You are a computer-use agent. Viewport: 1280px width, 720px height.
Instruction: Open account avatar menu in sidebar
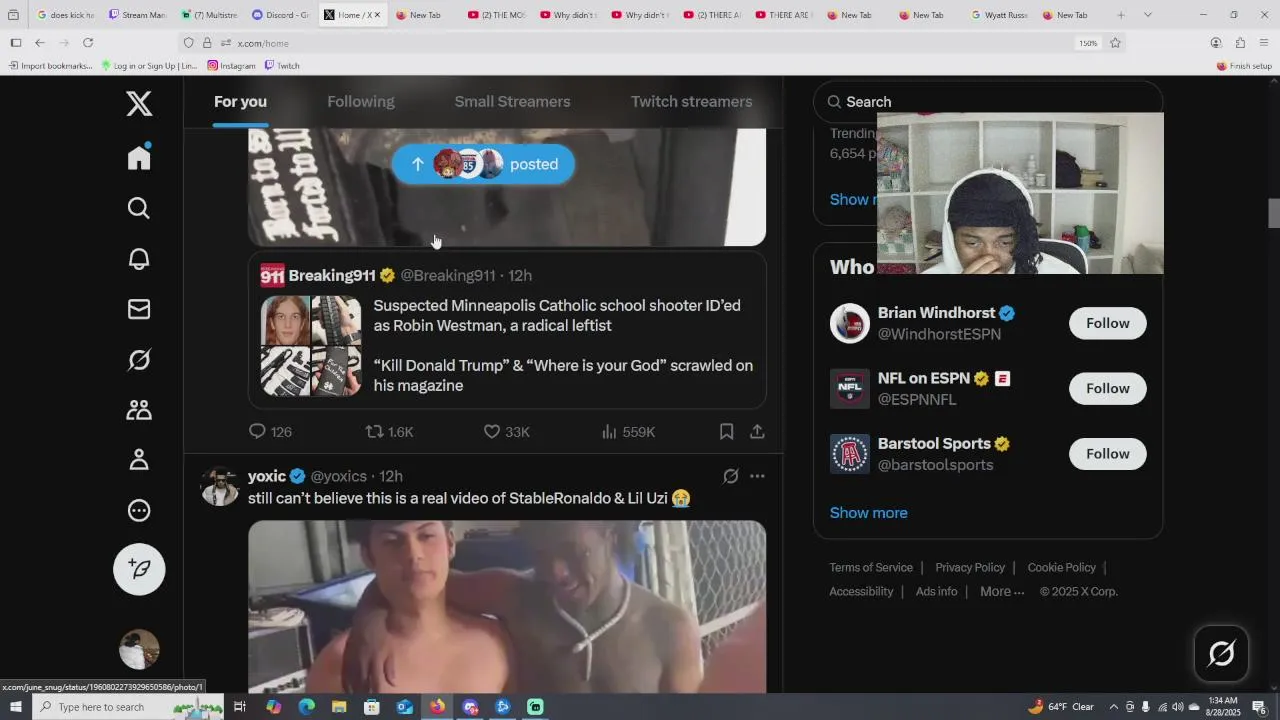[139, 649]
